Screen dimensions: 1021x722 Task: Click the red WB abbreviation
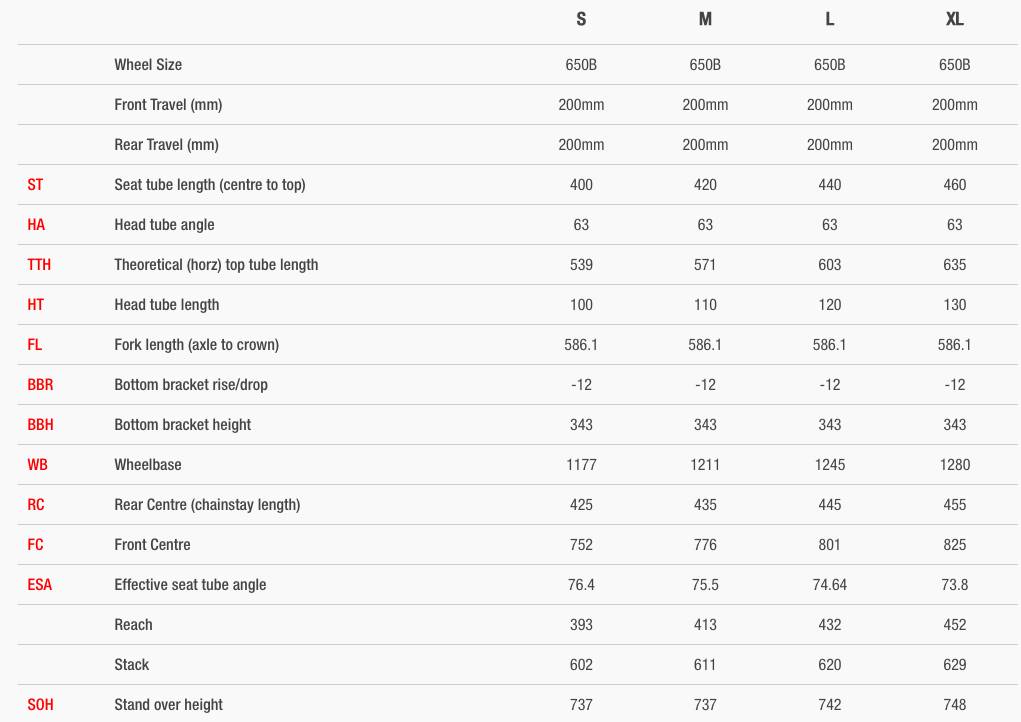pos(37,465)
